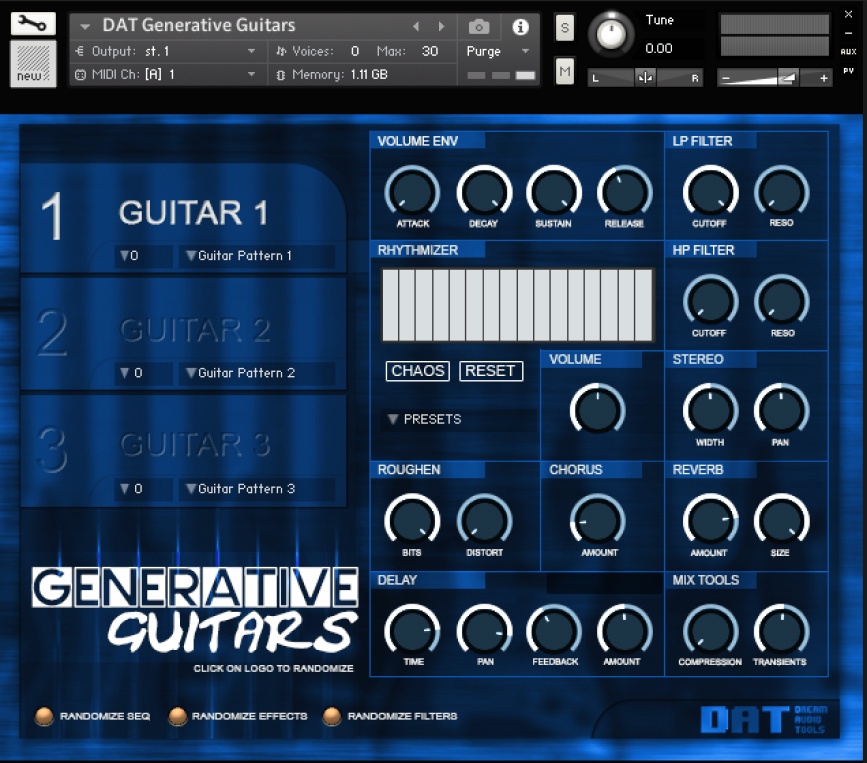Open the Guitar Pattern 1 dropdown
The image size is (867, 763).
click(256, 256)
